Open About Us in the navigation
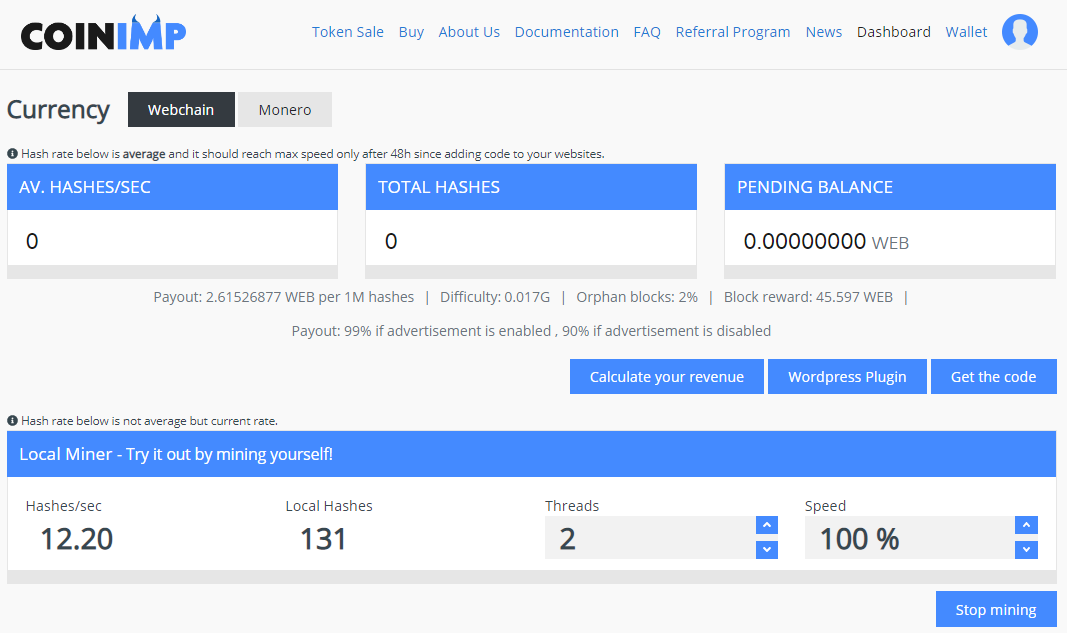1067x633 pixels. point(469,32)
